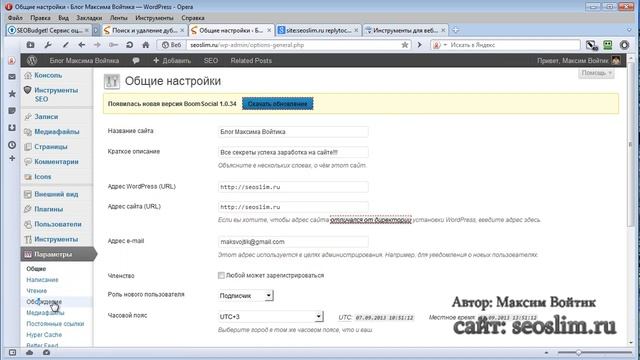Open 'SEO' in the admin bar
Viewport: 640px width, 360px height.
pos(211,60)
